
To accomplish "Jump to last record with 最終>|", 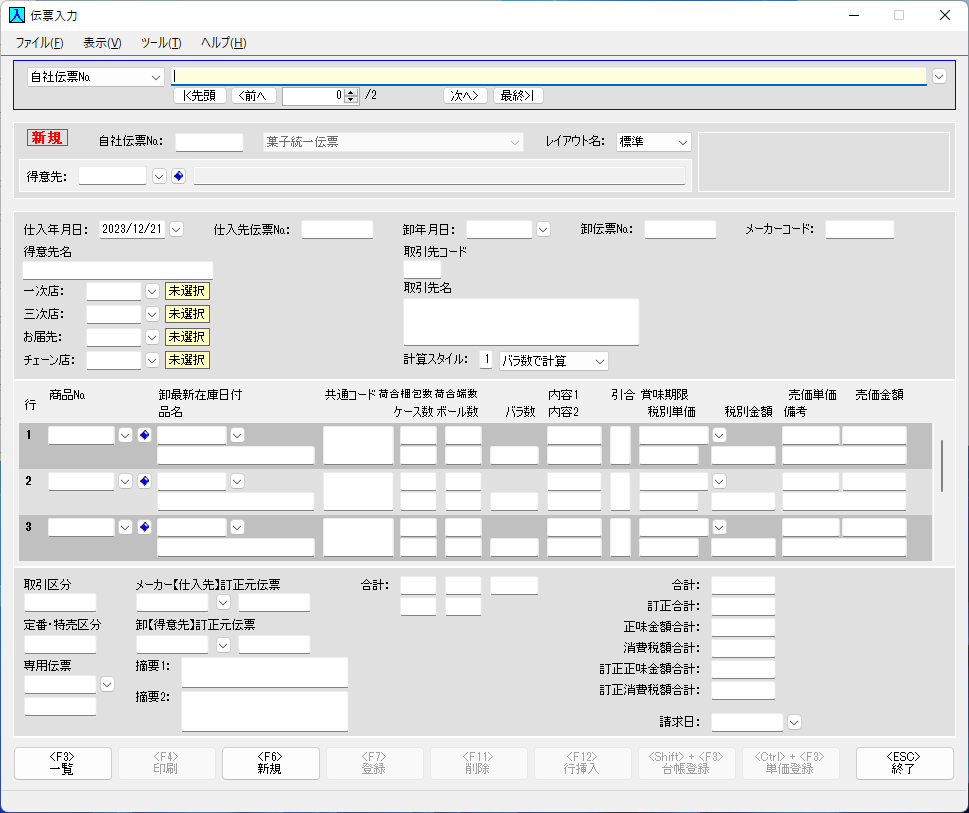I will pyautogui.click(x=518, y=96).
